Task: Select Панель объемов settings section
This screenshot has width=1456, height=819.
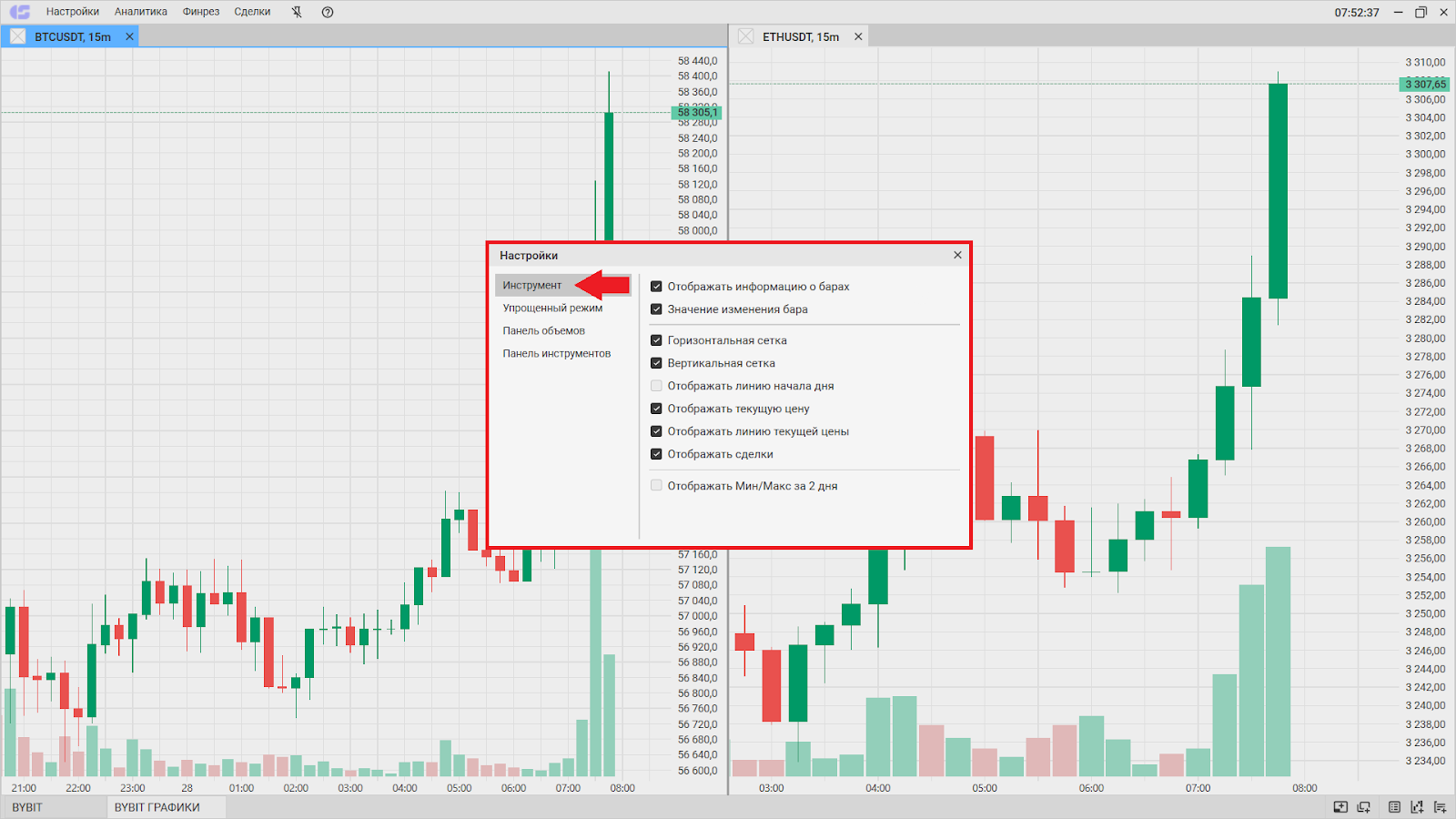Action: click(544, 330)
